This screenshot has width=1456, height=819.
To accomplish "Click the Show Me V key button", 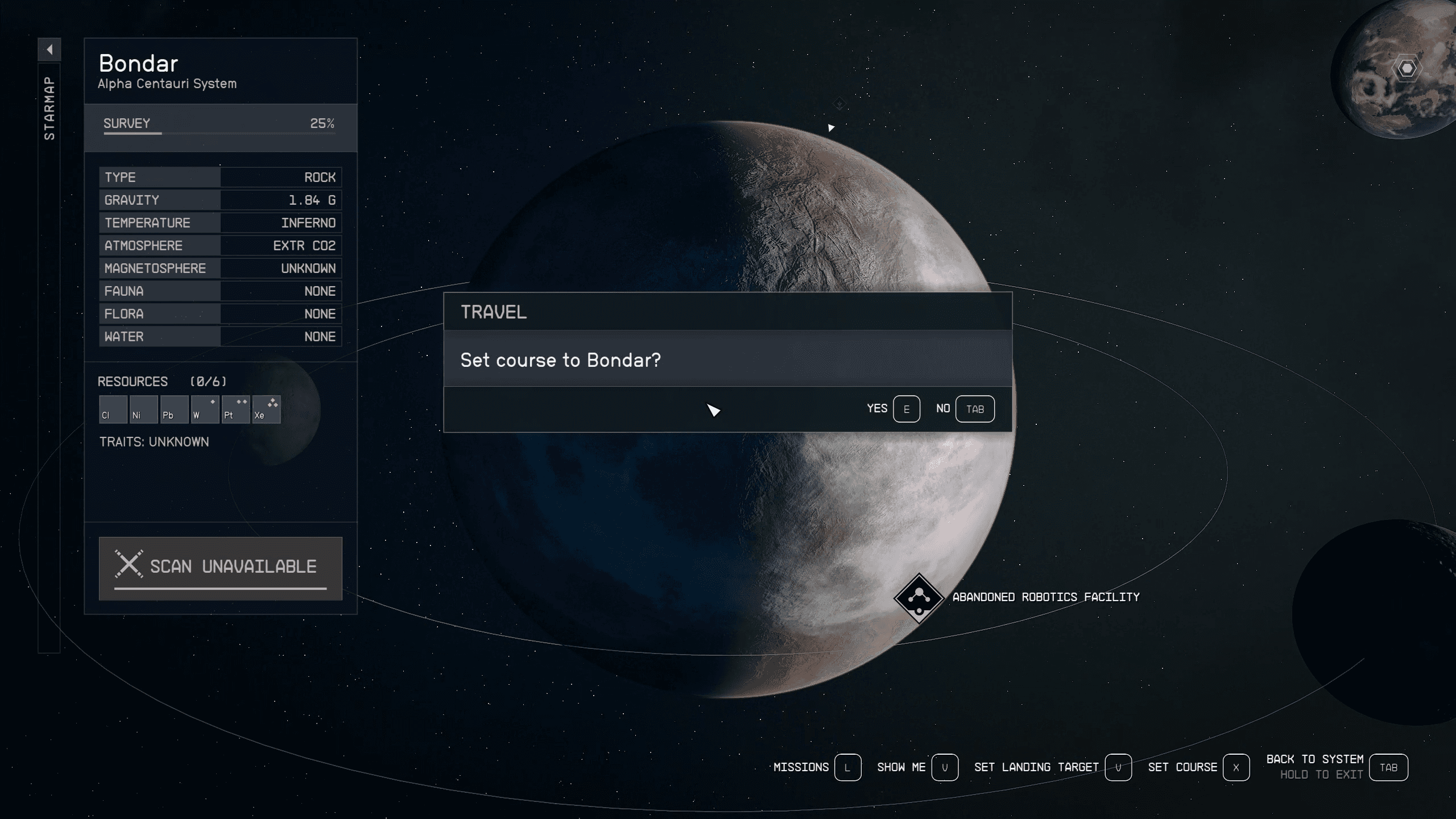I will pos(945,768).
